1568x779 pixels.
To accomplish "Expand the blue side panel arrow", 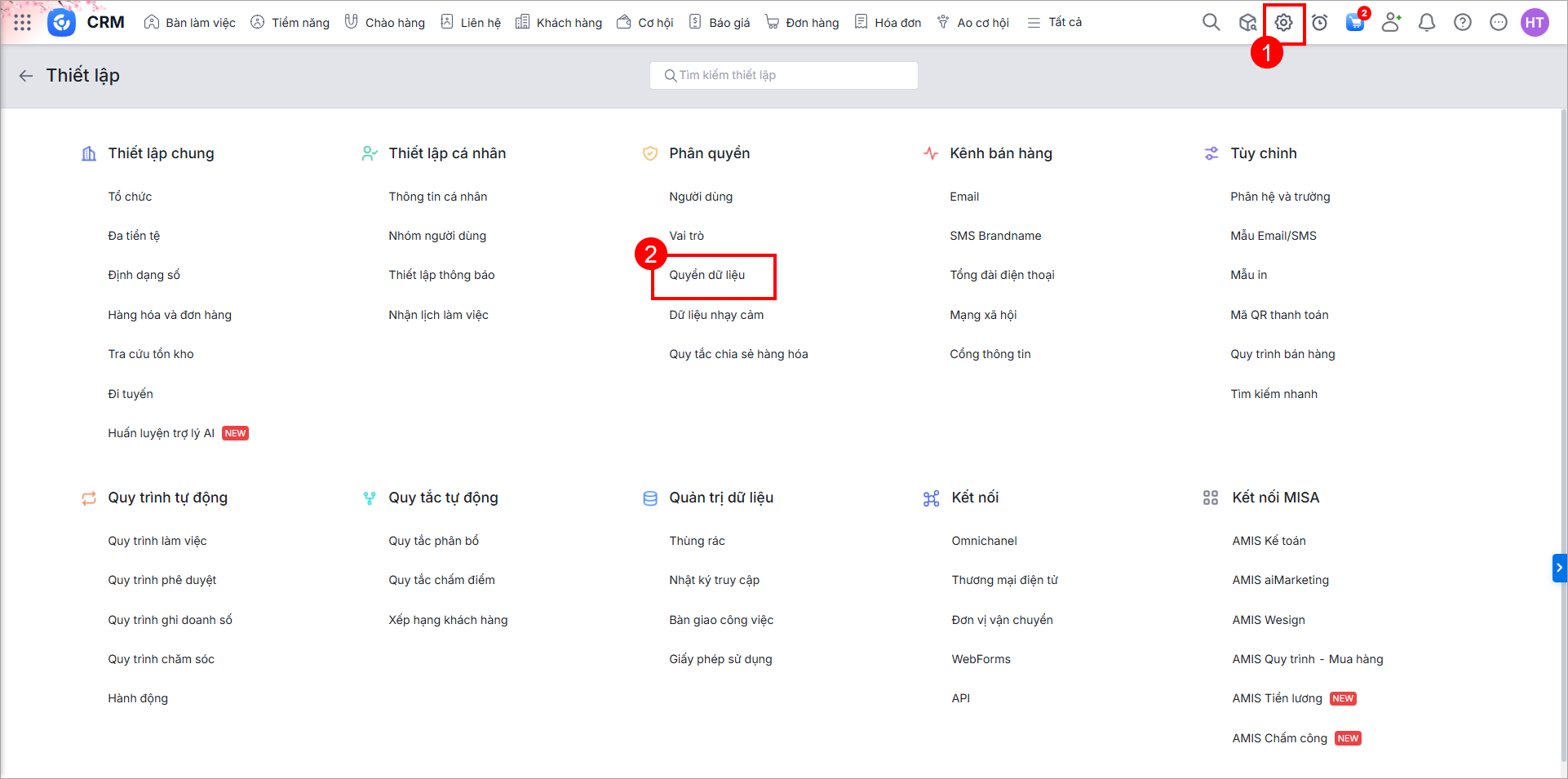I will click(1559, 568).
